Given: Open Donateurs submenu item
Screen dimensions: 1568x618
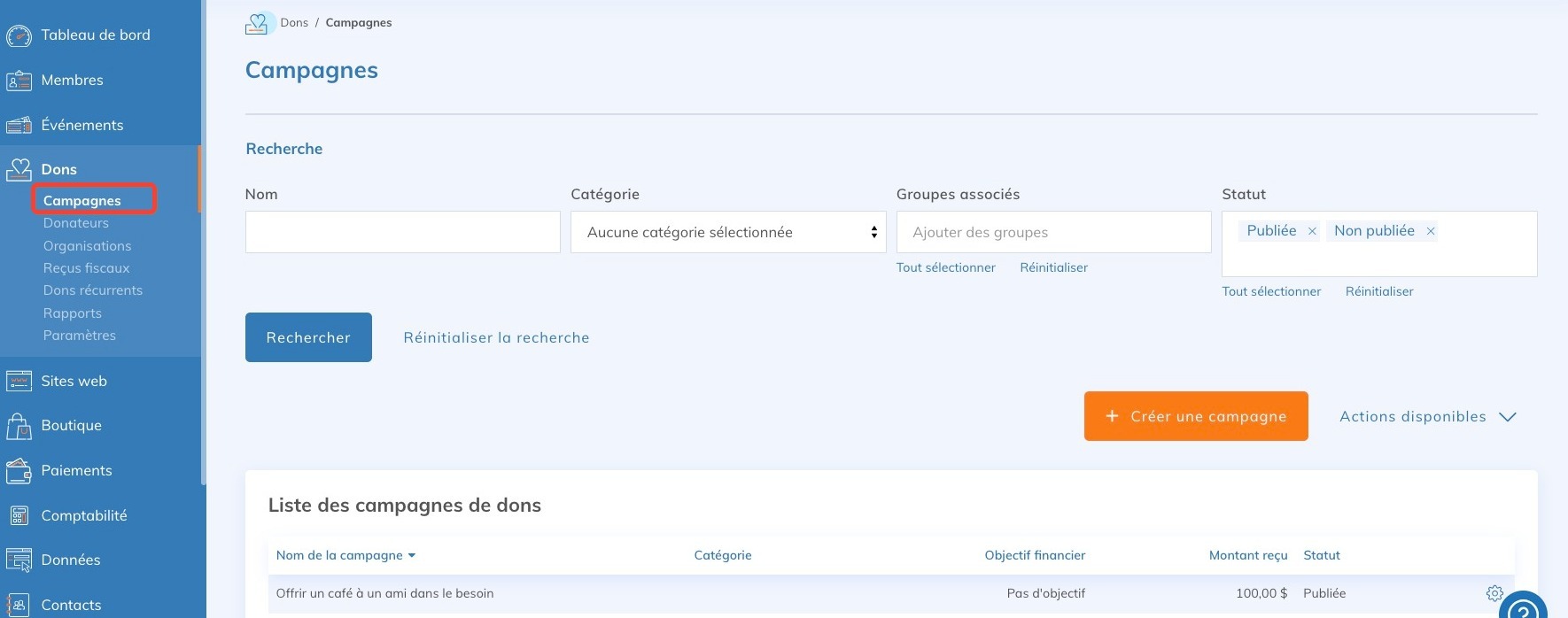Looking at the screenshot, I should pyautogui.click(x=76, y=223).
